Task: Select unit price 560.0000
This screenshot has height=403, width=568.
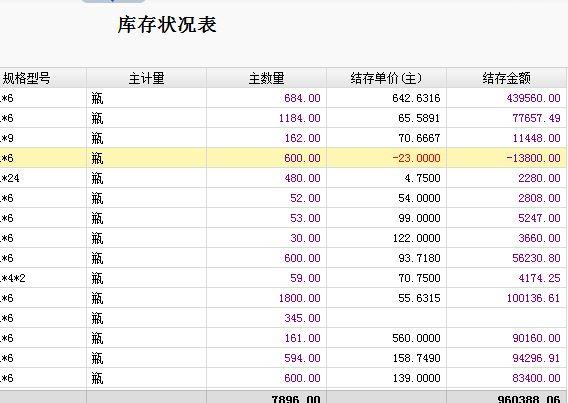Action: pos(386,338)
